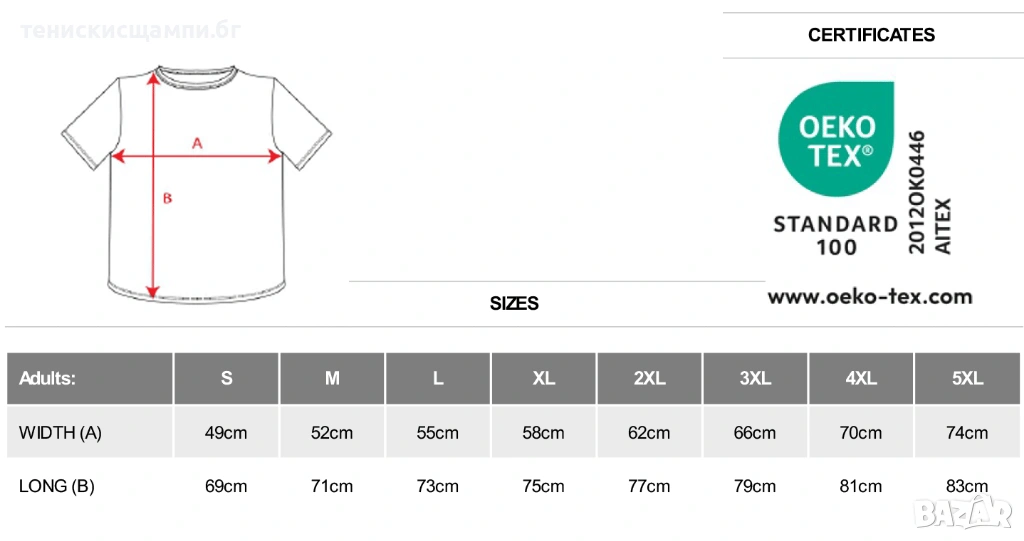Open the www.oeko-tex.com link
1024x541 pixels.
click(869, 296)
